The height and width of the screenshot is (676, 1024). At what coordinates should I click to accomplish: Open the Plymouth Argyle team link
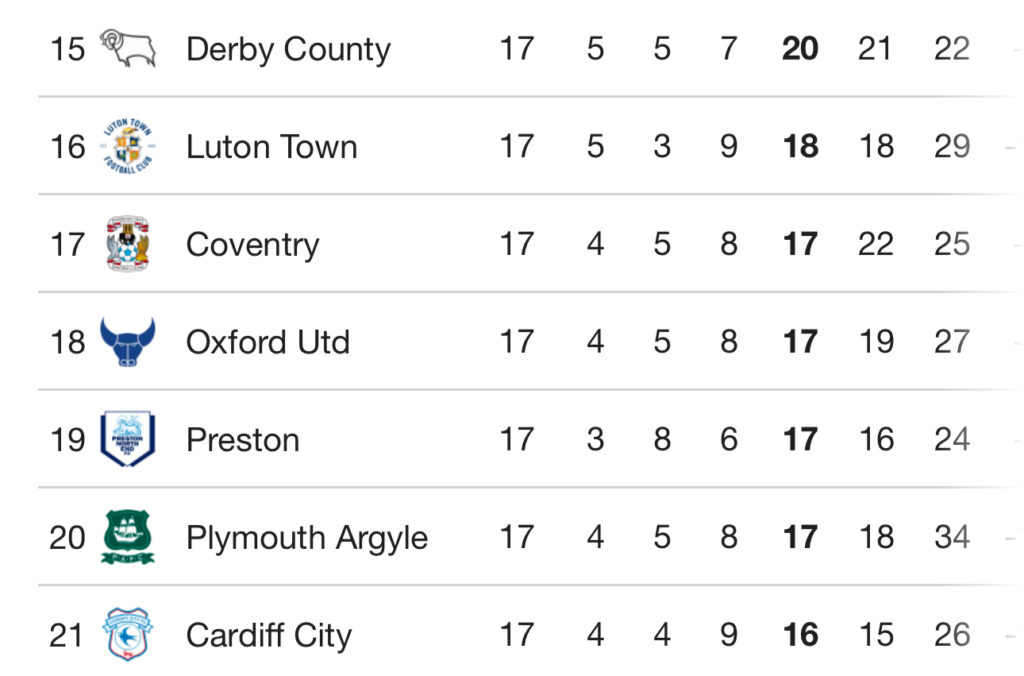tap(307, 539)
